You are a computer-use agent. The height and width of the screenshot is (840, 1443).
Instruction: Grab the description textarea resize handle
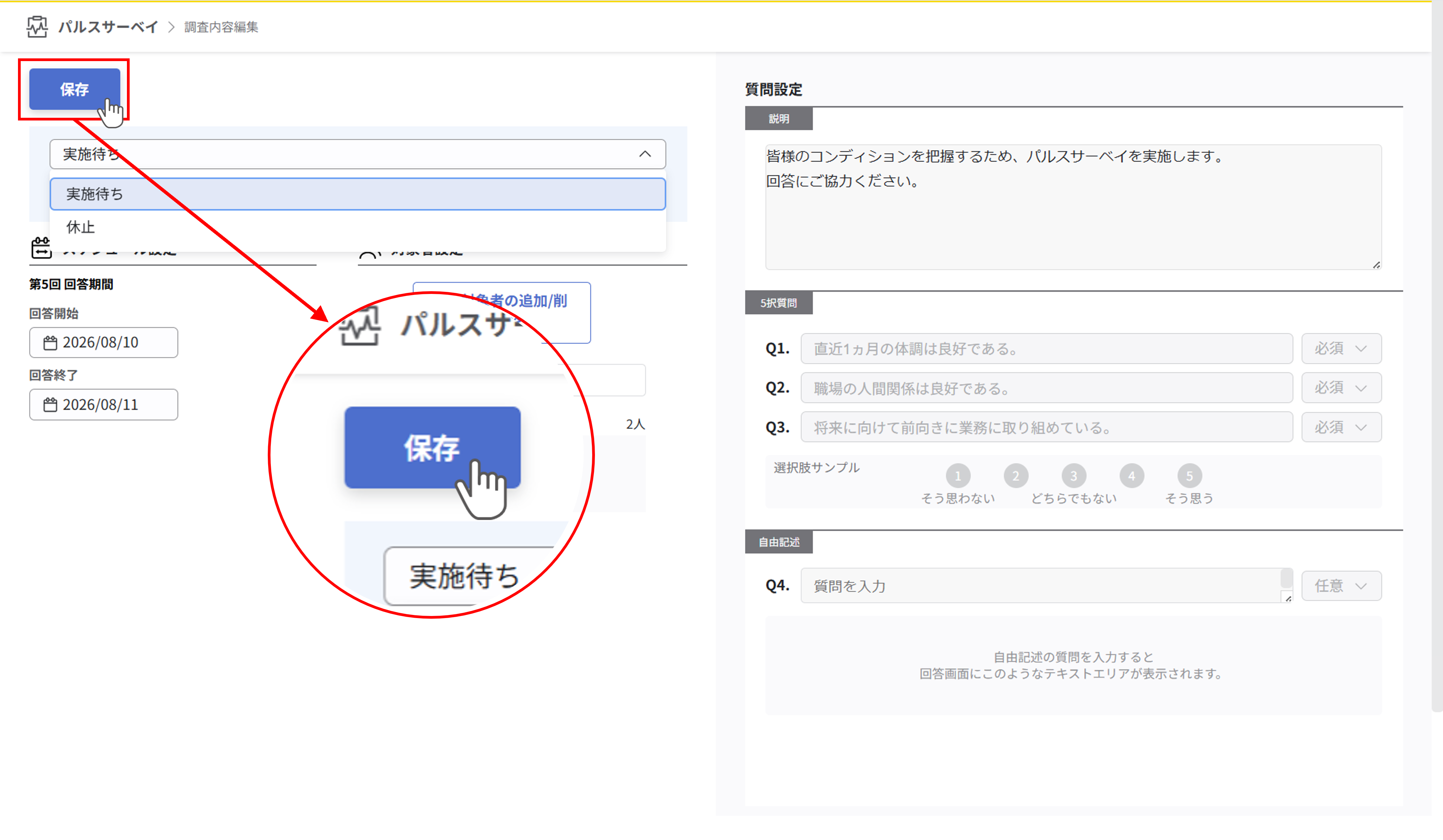coord(1376,264)
